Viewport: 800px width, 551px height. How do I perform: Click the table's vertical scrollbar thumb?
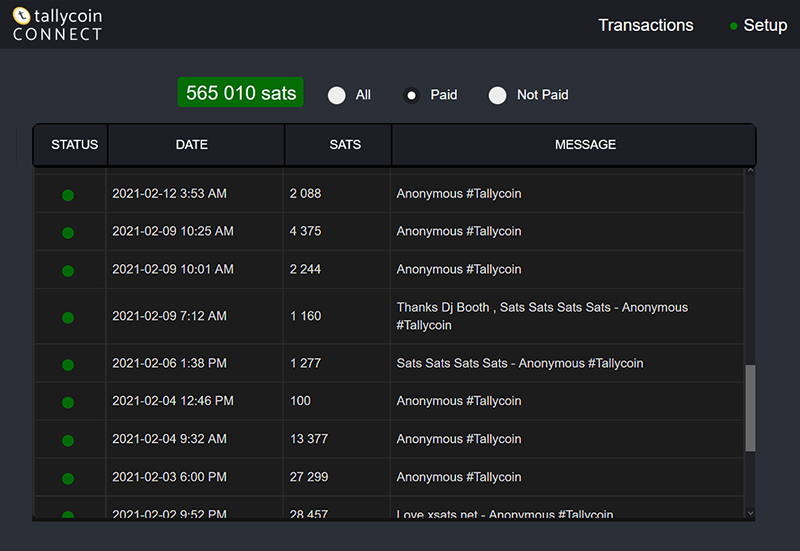tap(750, 408)
